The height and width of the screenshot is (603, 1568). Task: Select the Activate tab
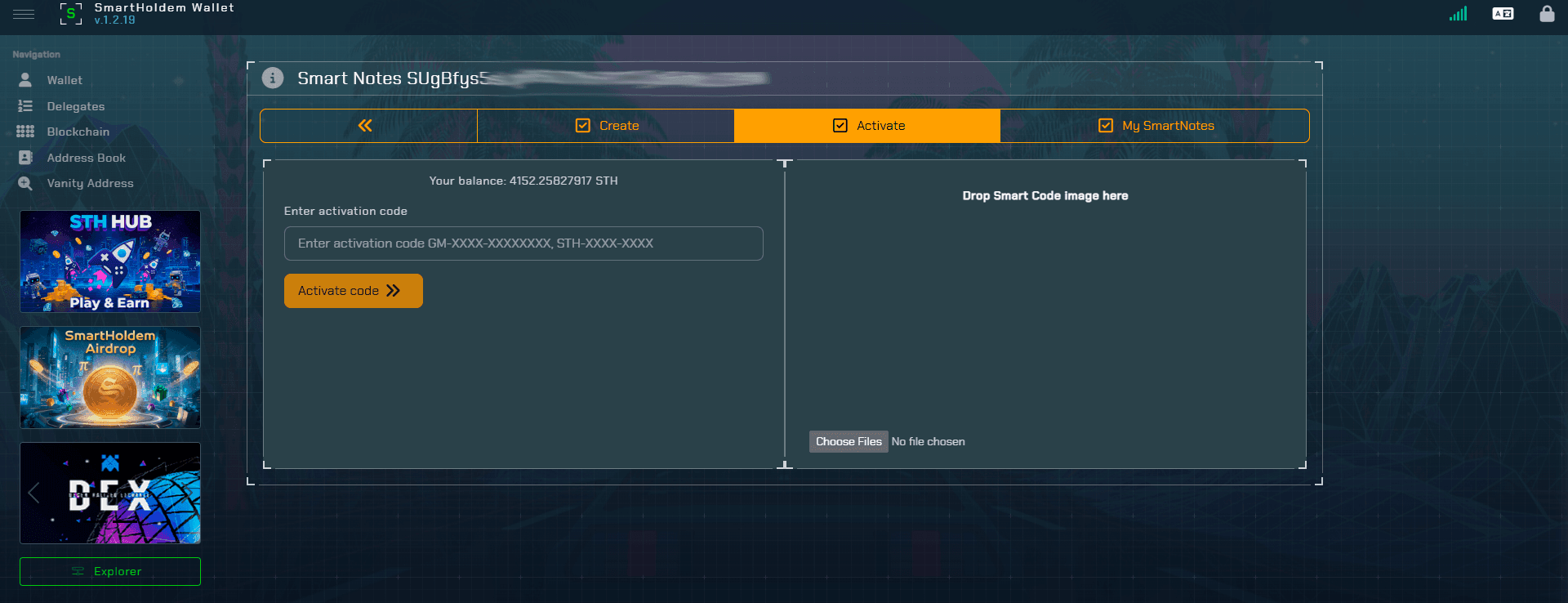pos(867,126)
